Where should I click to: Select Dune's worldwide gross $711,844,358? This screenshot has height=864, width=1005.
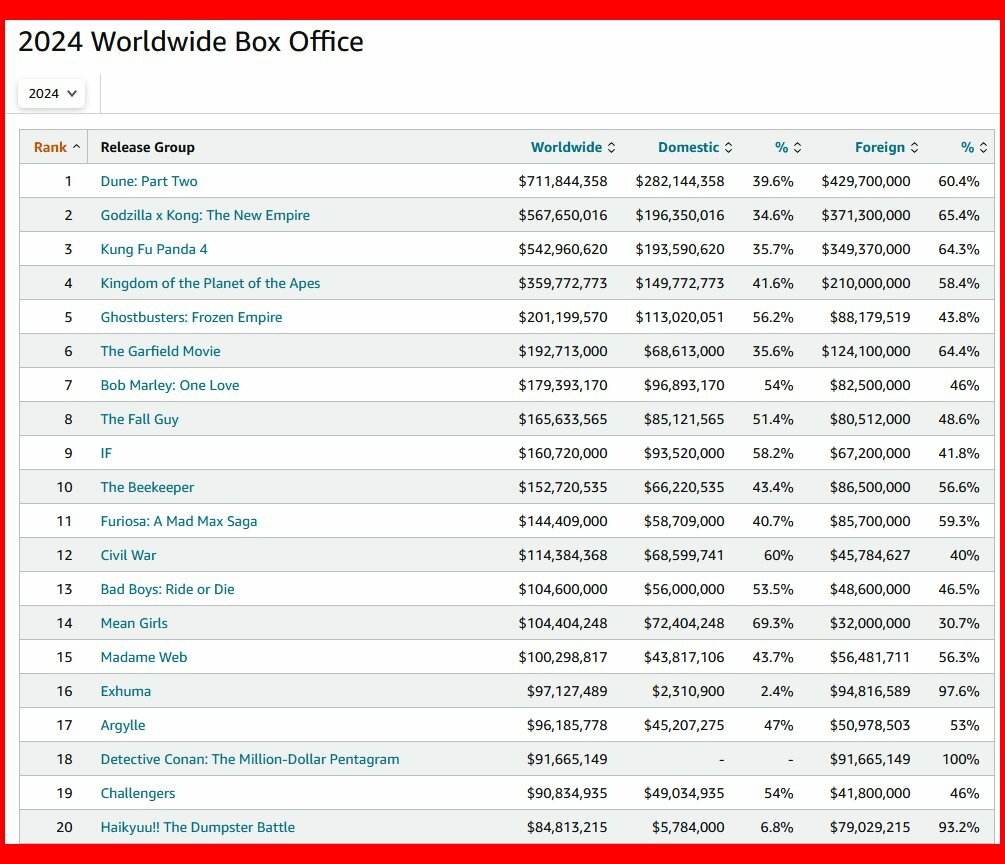pos(563,181)
